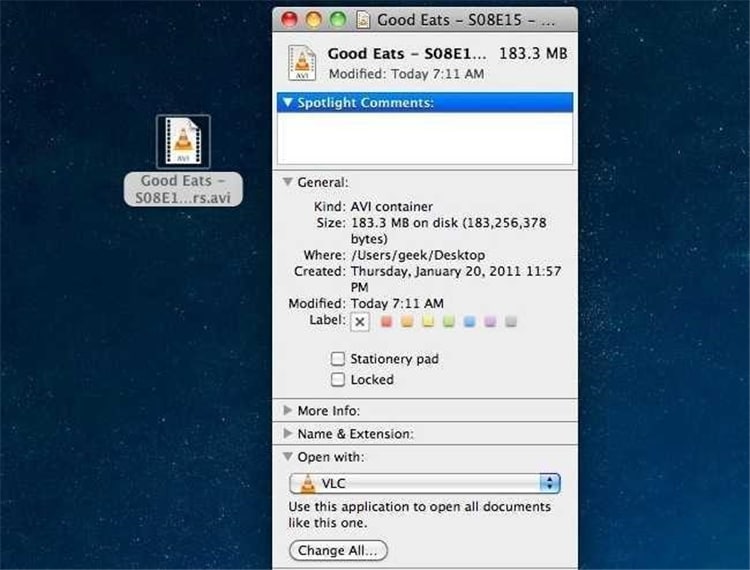750x570 pixels.
Task: Expand the More Info section
Action: pos(287,410)
